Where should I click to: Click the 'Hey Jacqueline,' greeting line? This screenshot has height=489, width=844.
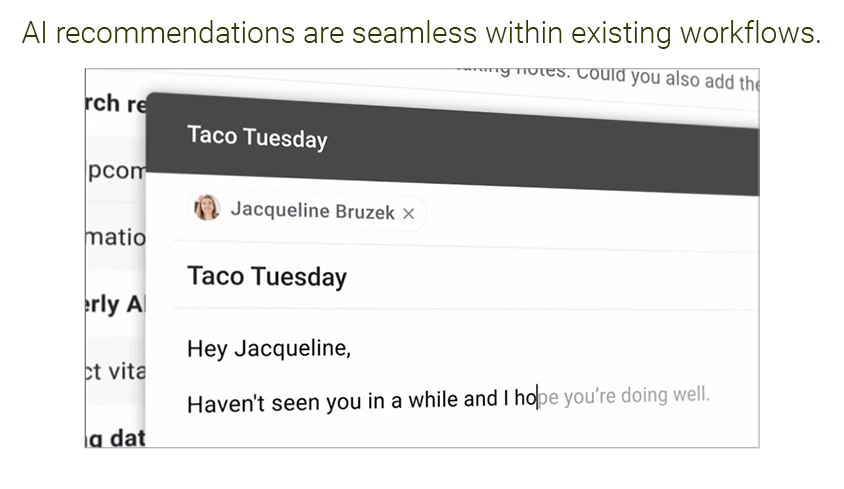[x=269, y=348]
